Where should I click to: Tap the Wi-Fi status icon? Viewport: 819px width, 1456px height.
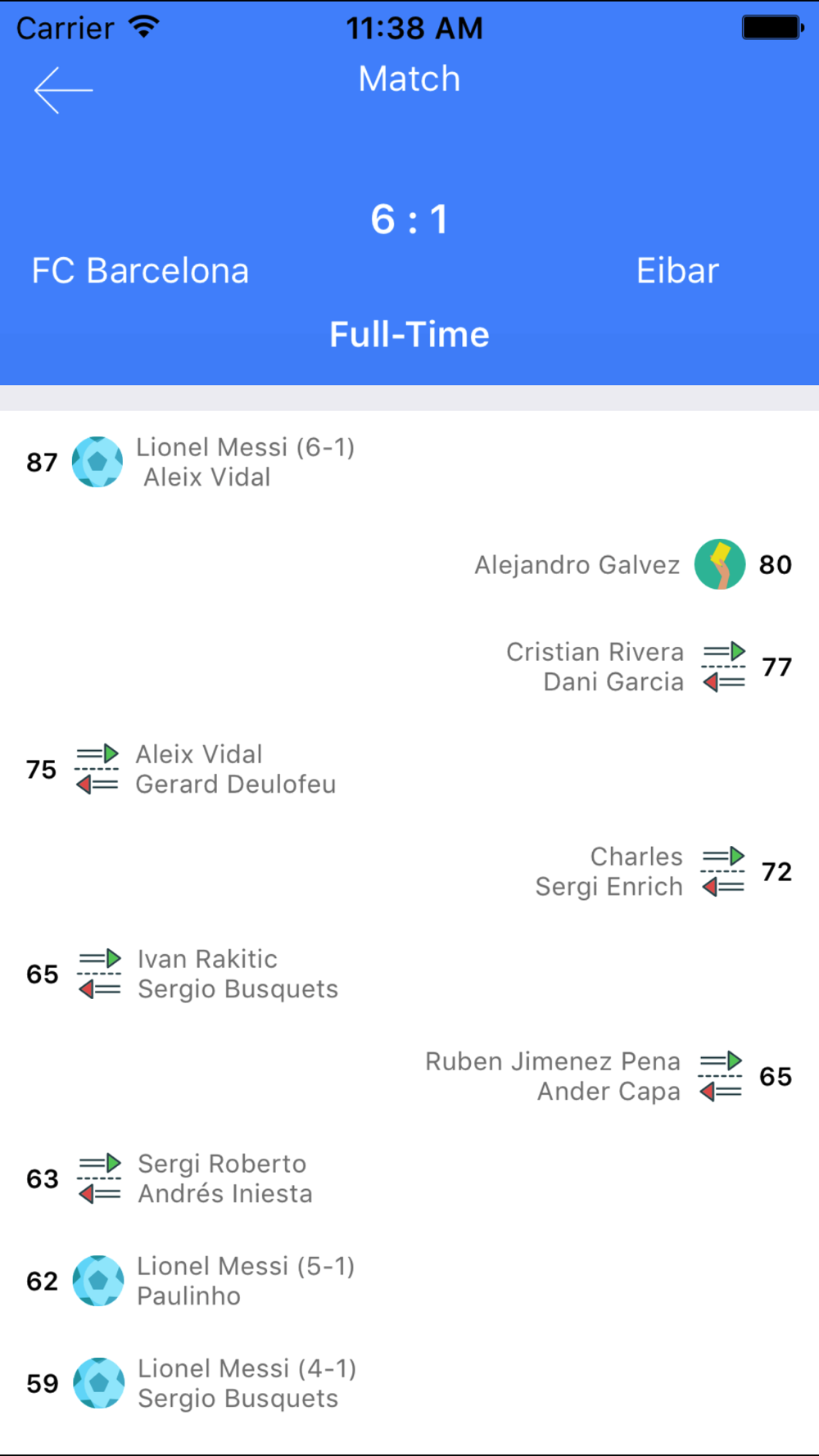tap(144, 28)
